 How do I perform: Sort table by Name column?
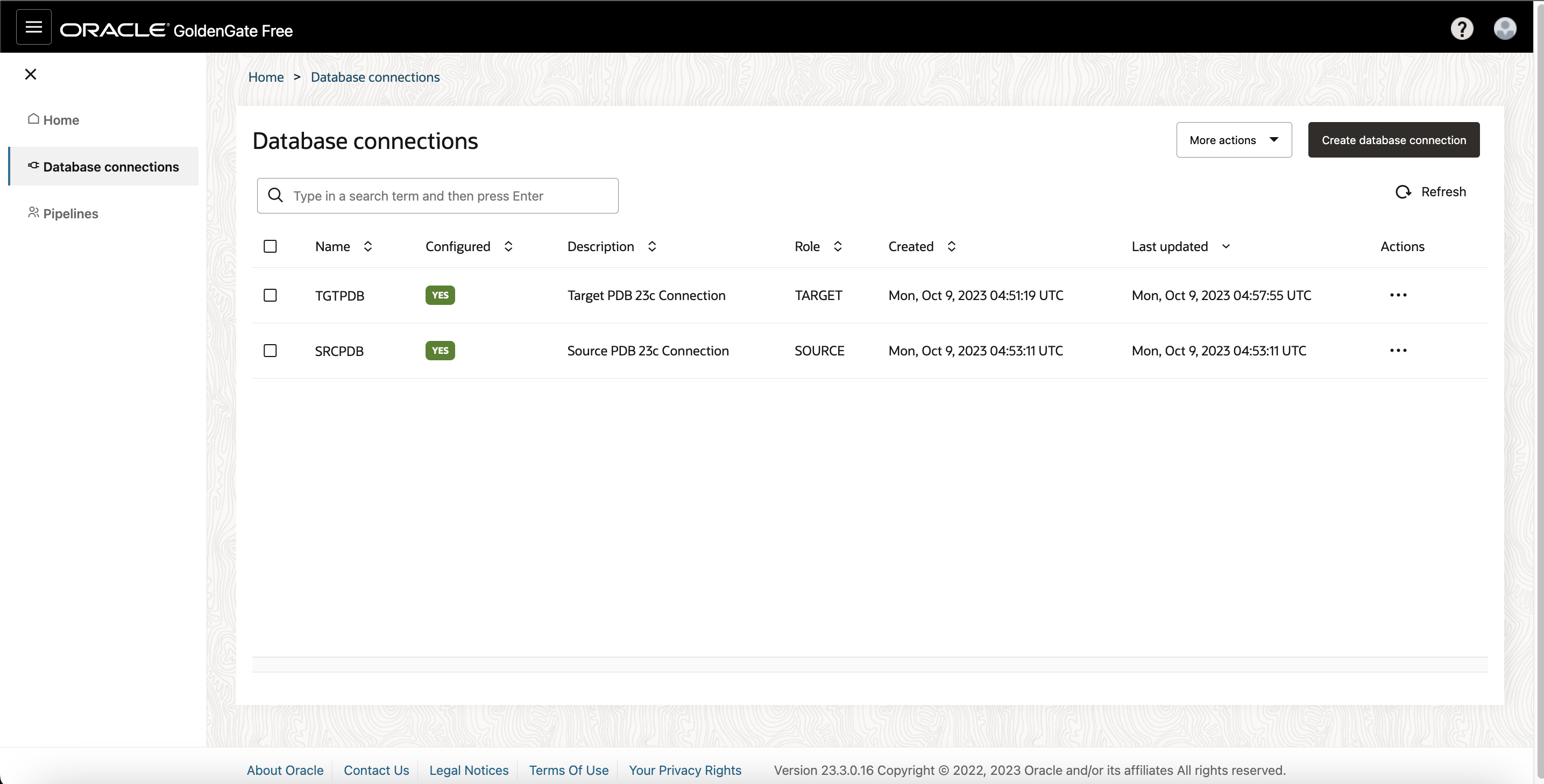(x=368, y=246)
